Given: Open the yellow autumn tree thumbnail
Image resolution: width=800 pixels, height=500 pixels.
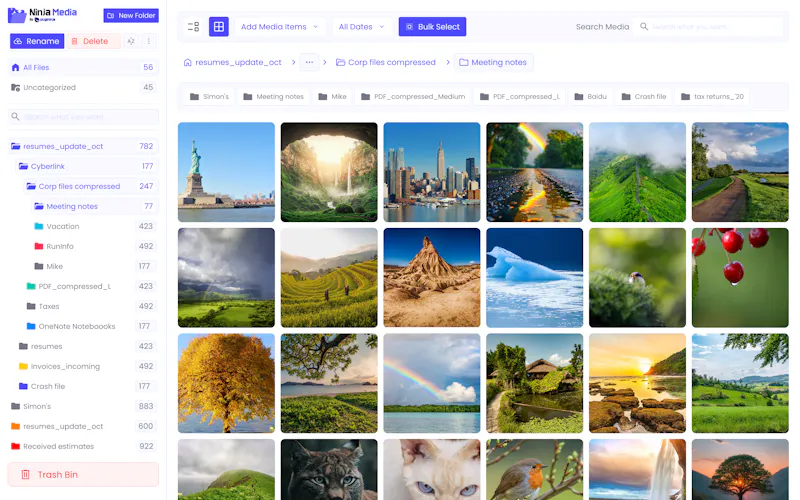Looking at the screenshot, I should (x=226, y=383).
